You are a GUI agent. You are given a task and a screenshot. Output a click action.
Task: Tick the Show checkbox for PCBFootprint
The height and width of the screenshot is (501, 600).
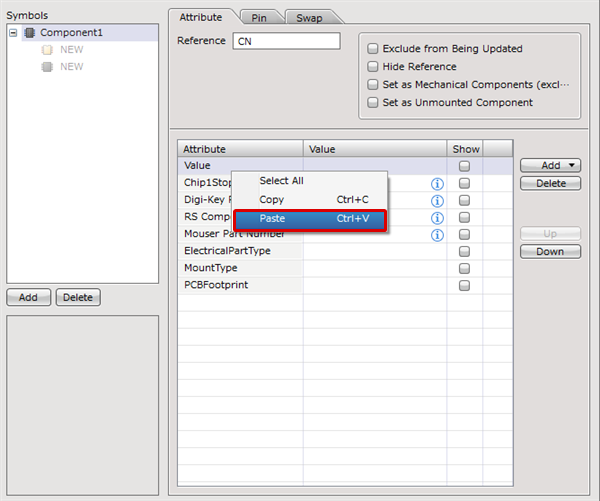(x=464, y=286)
